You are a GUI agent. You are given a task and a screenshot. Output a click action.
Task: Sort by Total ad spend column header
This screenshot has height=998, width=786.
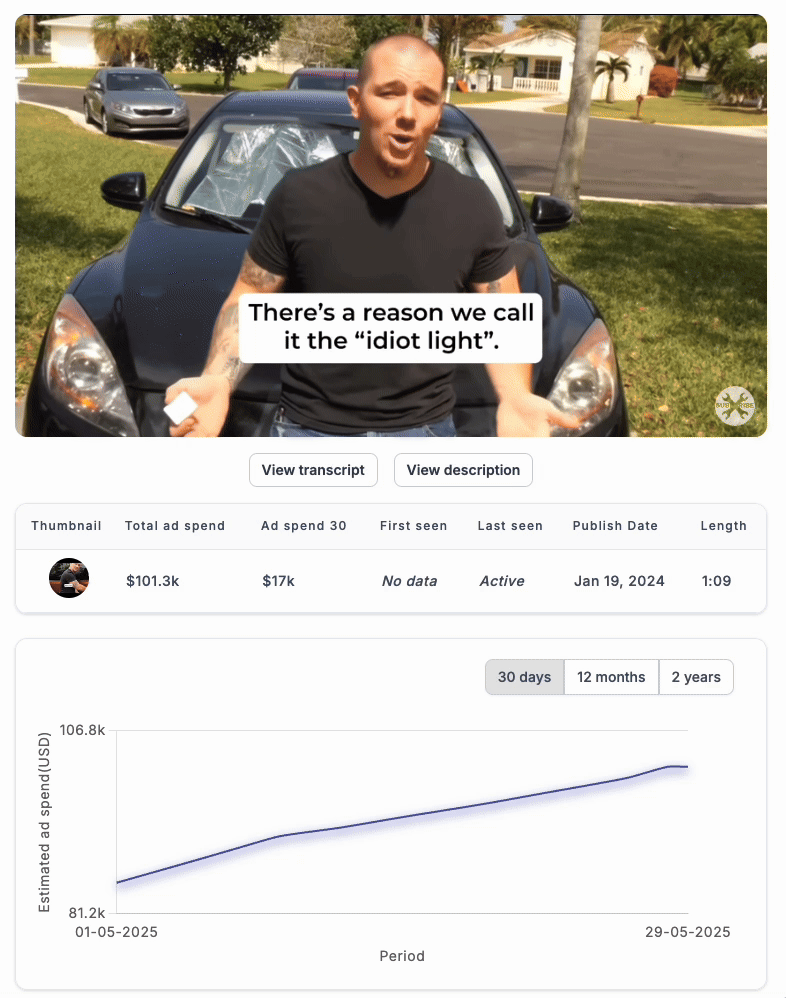[x=175, y=526]
